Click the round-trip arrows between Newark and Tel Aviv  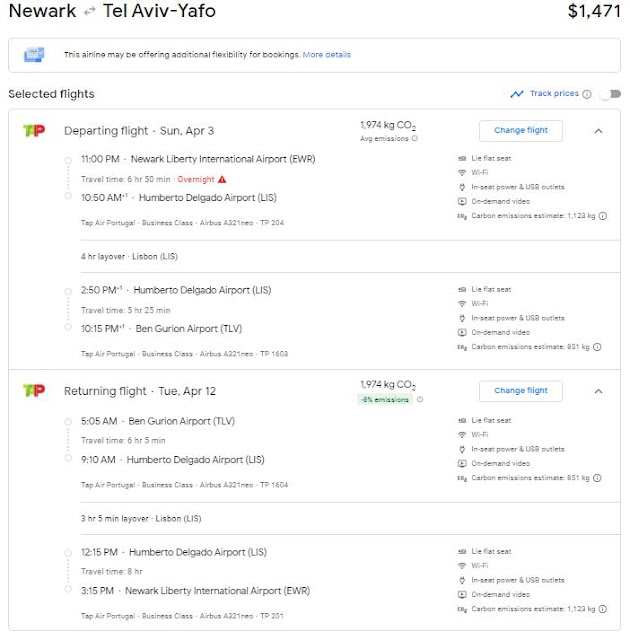[x=89, y=13]
